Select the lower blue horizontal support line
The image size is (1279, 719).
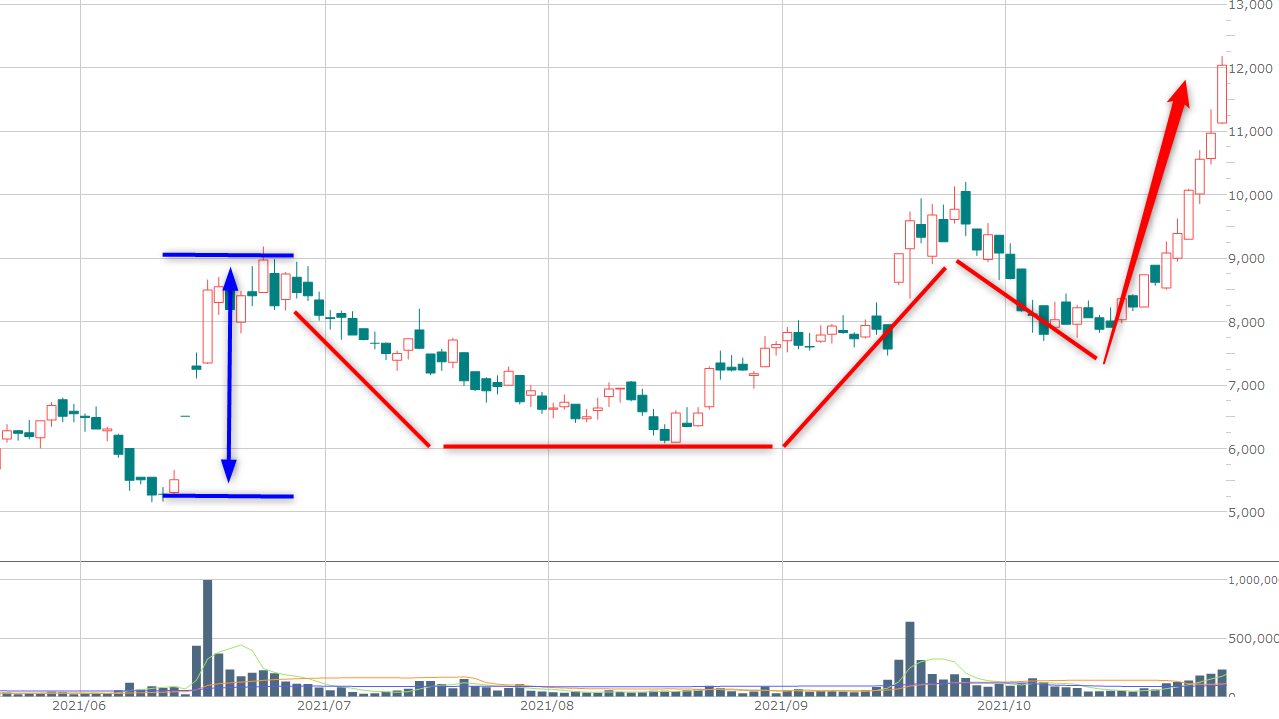[x=228, y=496]
